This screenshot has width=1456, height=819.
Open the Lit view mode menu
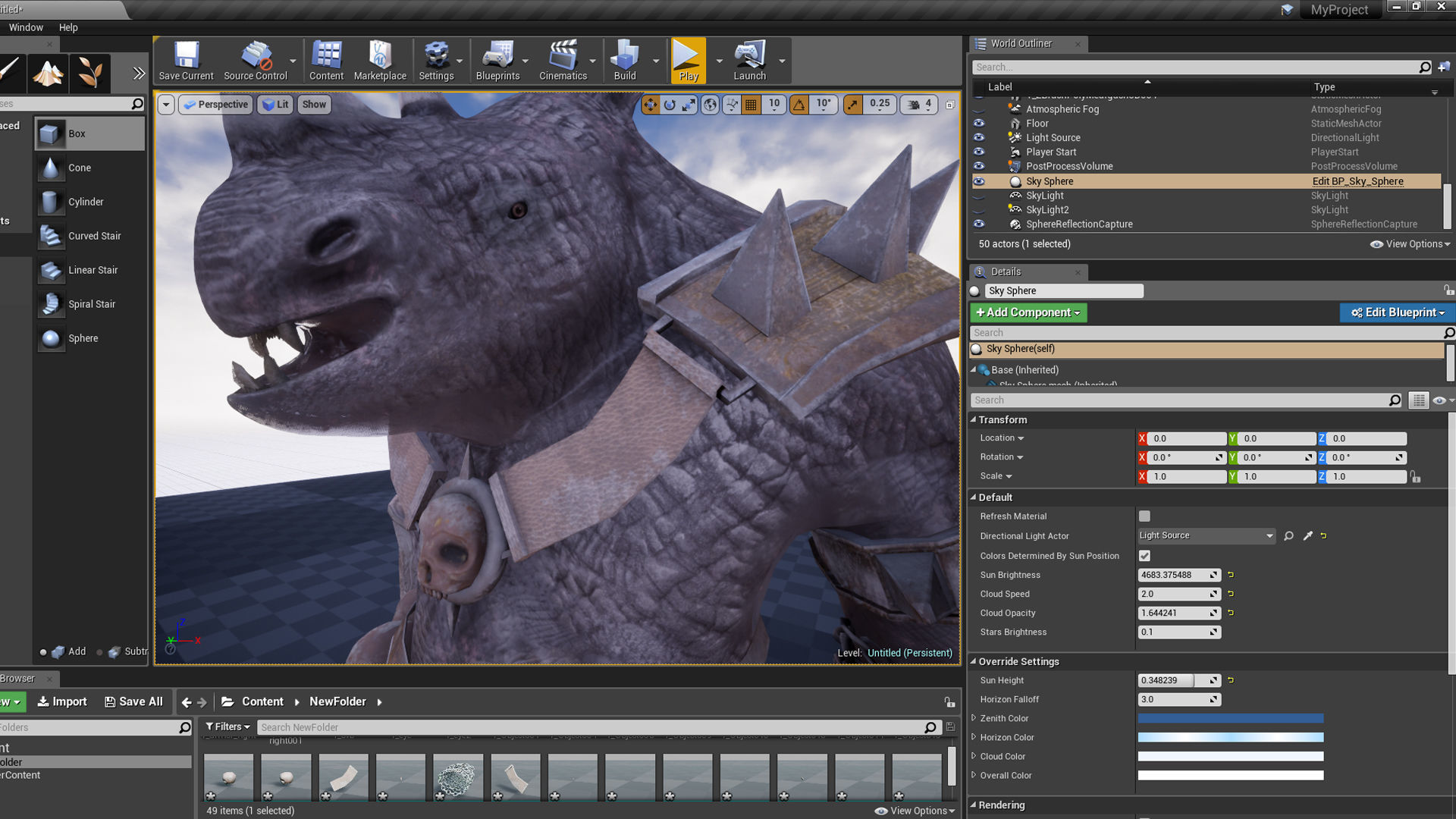275,105
